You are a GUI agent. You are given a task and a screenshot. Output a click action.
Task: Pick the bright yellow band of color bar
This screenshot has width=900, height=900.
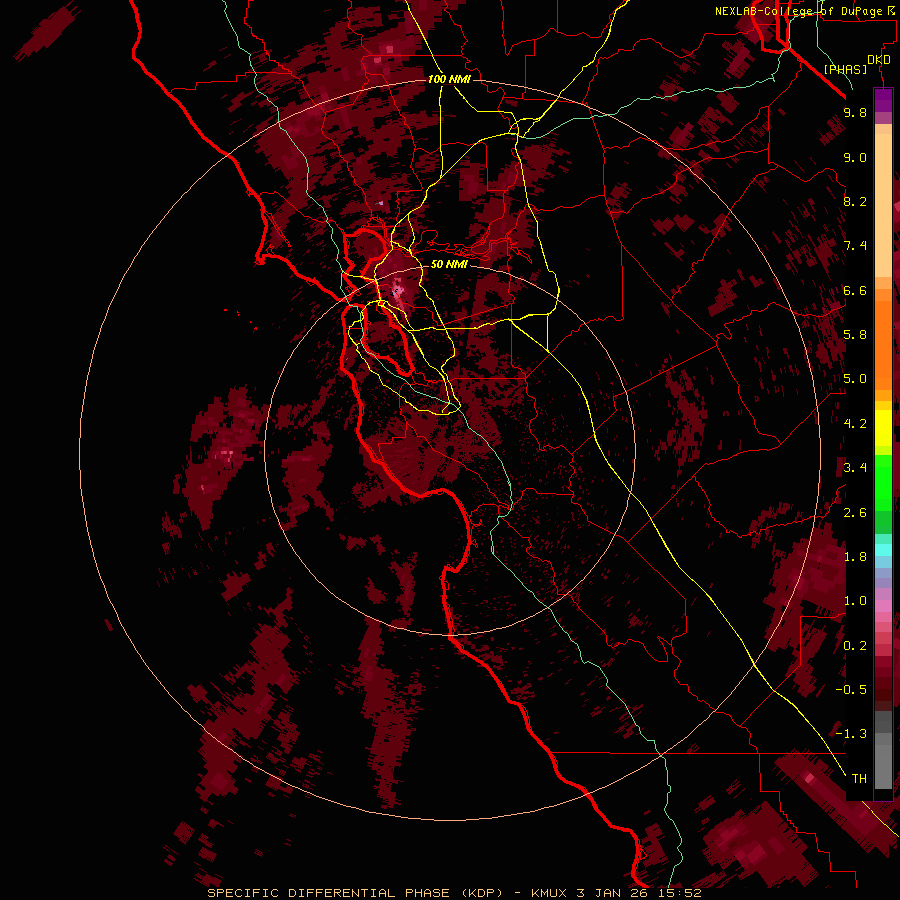pyautogui.click(x=883, y=428)
